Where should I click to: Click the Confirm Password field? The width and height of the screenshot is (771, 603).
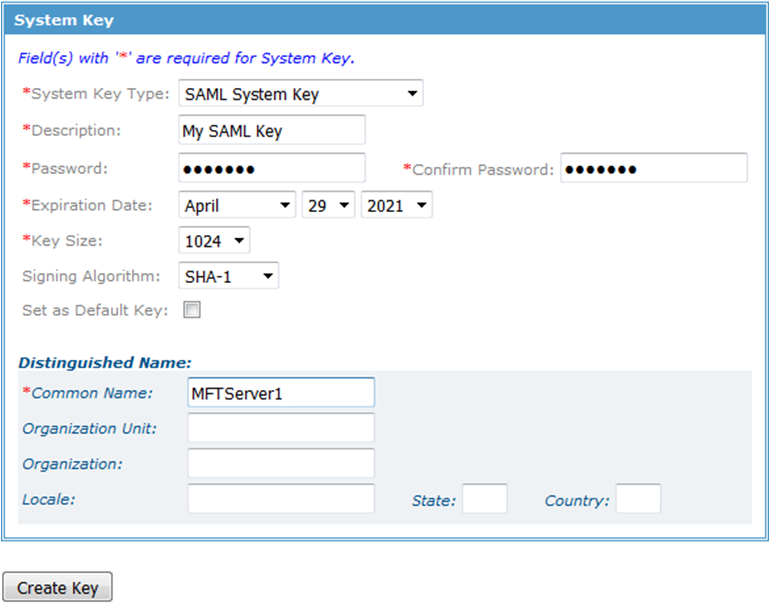(654, 168)
